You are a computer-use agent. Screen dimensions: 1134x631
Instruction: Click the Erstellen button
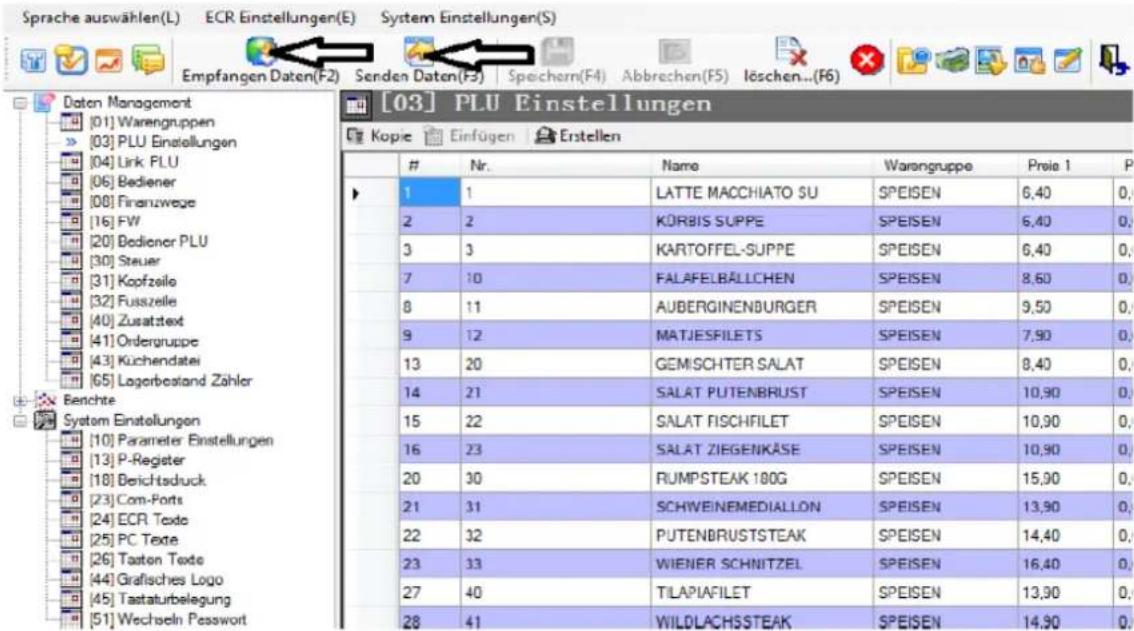(578, 135)
